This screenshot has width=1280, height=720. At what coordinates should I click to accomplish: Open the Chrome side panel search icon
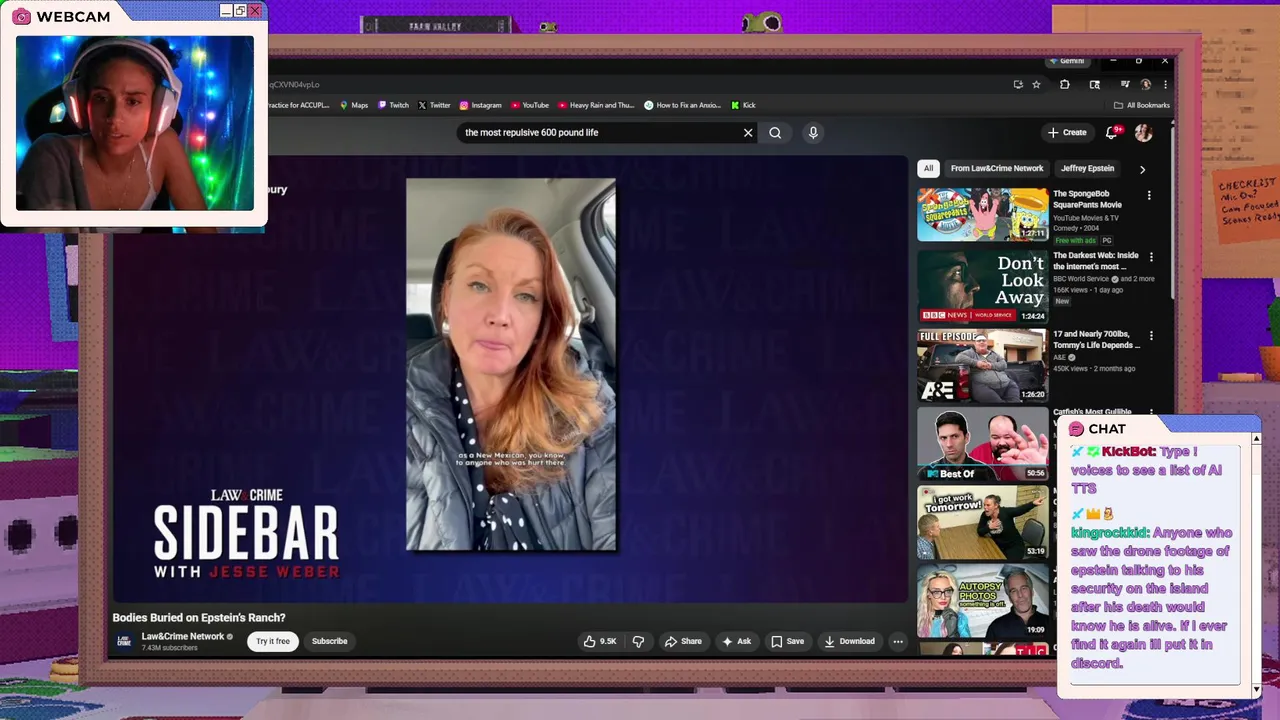(1095, 85)
